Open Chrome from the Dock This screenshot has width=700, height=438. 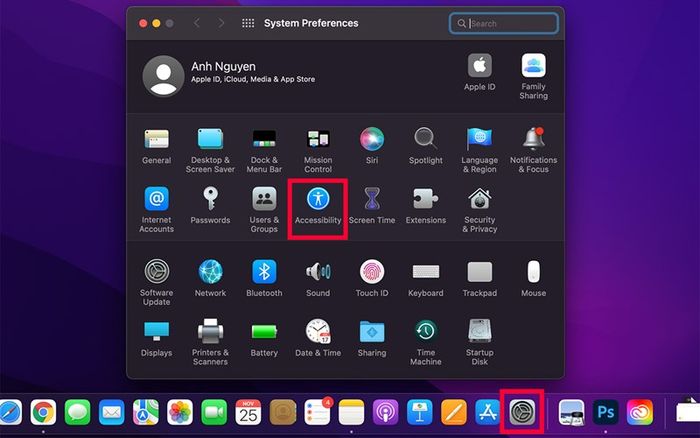tap(43, 412)
